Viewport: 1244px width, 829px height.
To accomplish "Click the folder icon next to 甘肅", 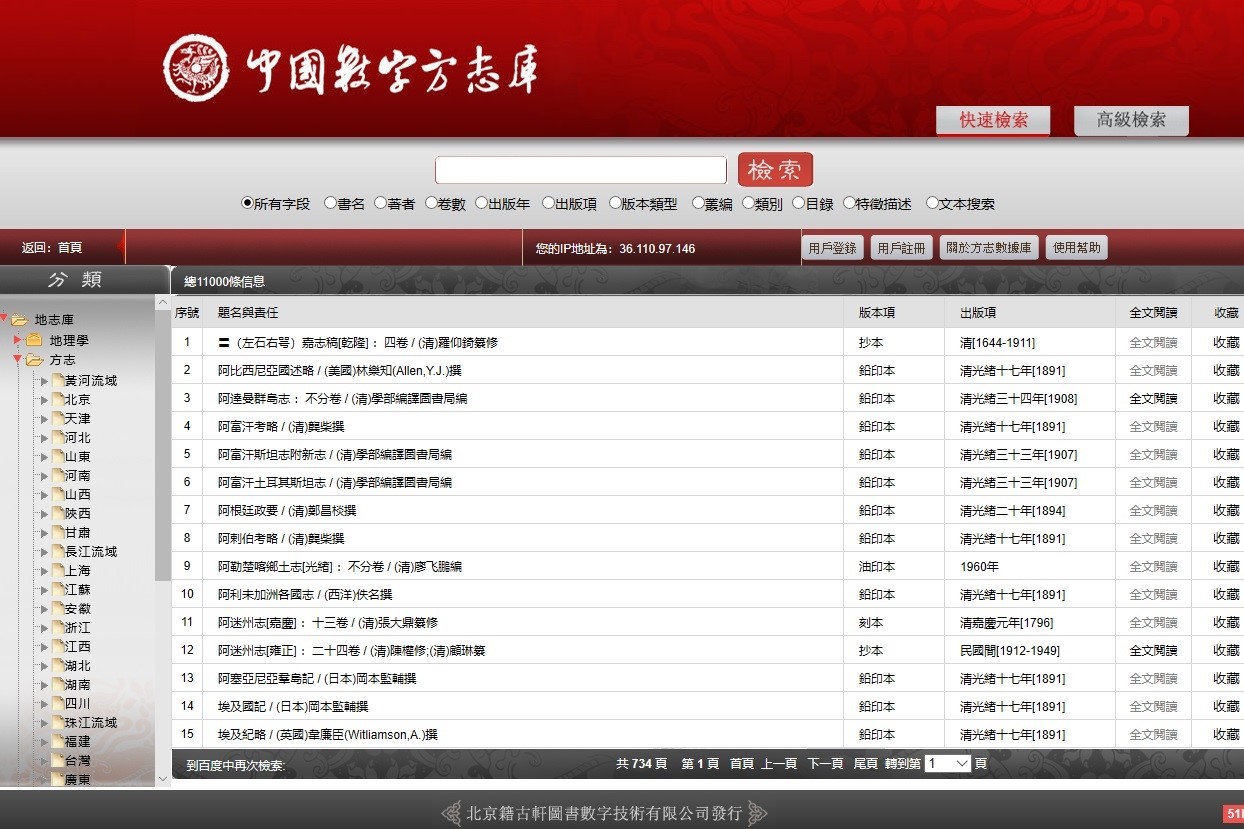I will pos(57,532).
